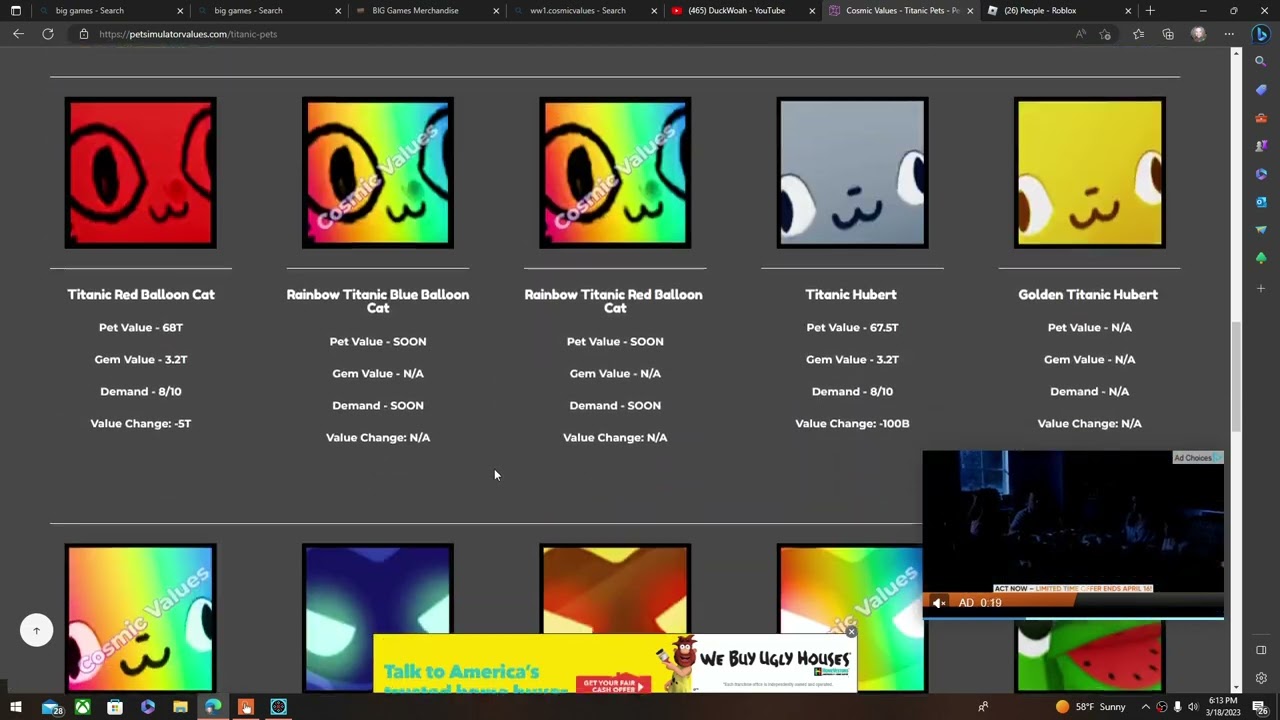Open the Golden Titanic Hubert pet image
Image resolution: width=1280 pixels, height=720 pixels.
1089,172
